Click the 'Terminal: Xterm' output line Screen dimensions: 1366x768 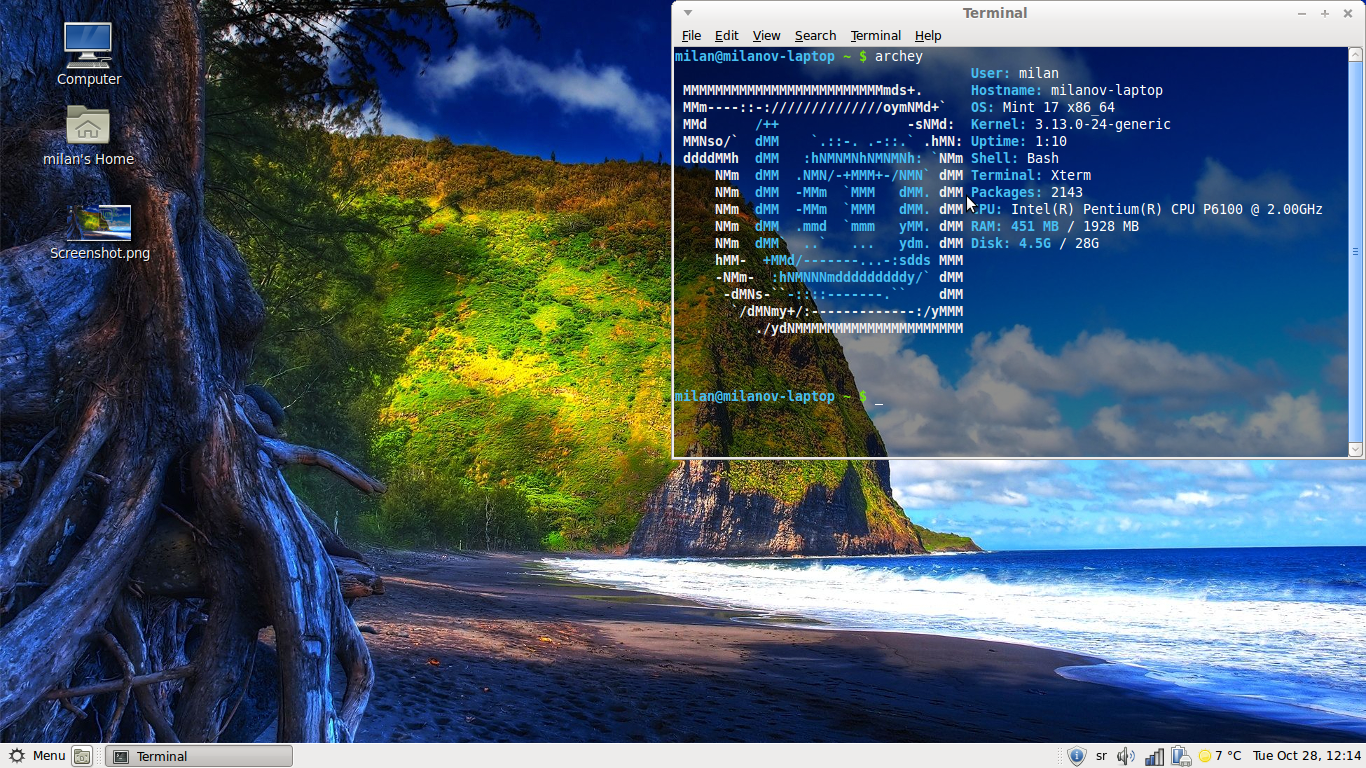pyautogui.click(x=1031, y=175)
